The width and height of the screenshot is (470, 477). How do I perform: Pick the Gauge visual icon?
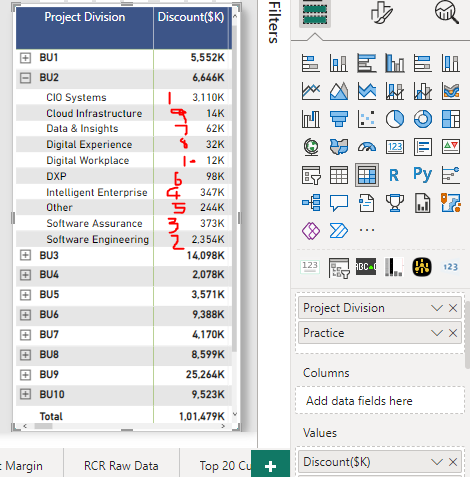click(x=367, y=147)
